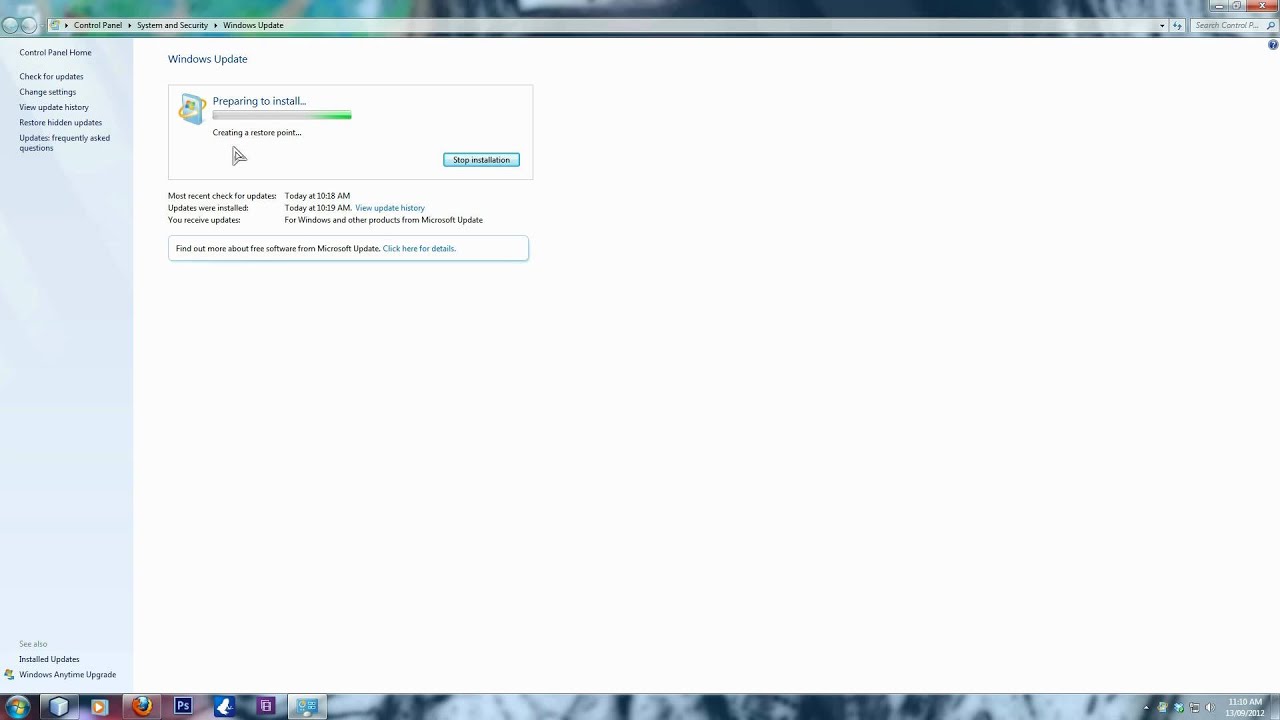Click the Stop installation button
The height and width of the screenshot is (720, 1280).
[481, 160]
